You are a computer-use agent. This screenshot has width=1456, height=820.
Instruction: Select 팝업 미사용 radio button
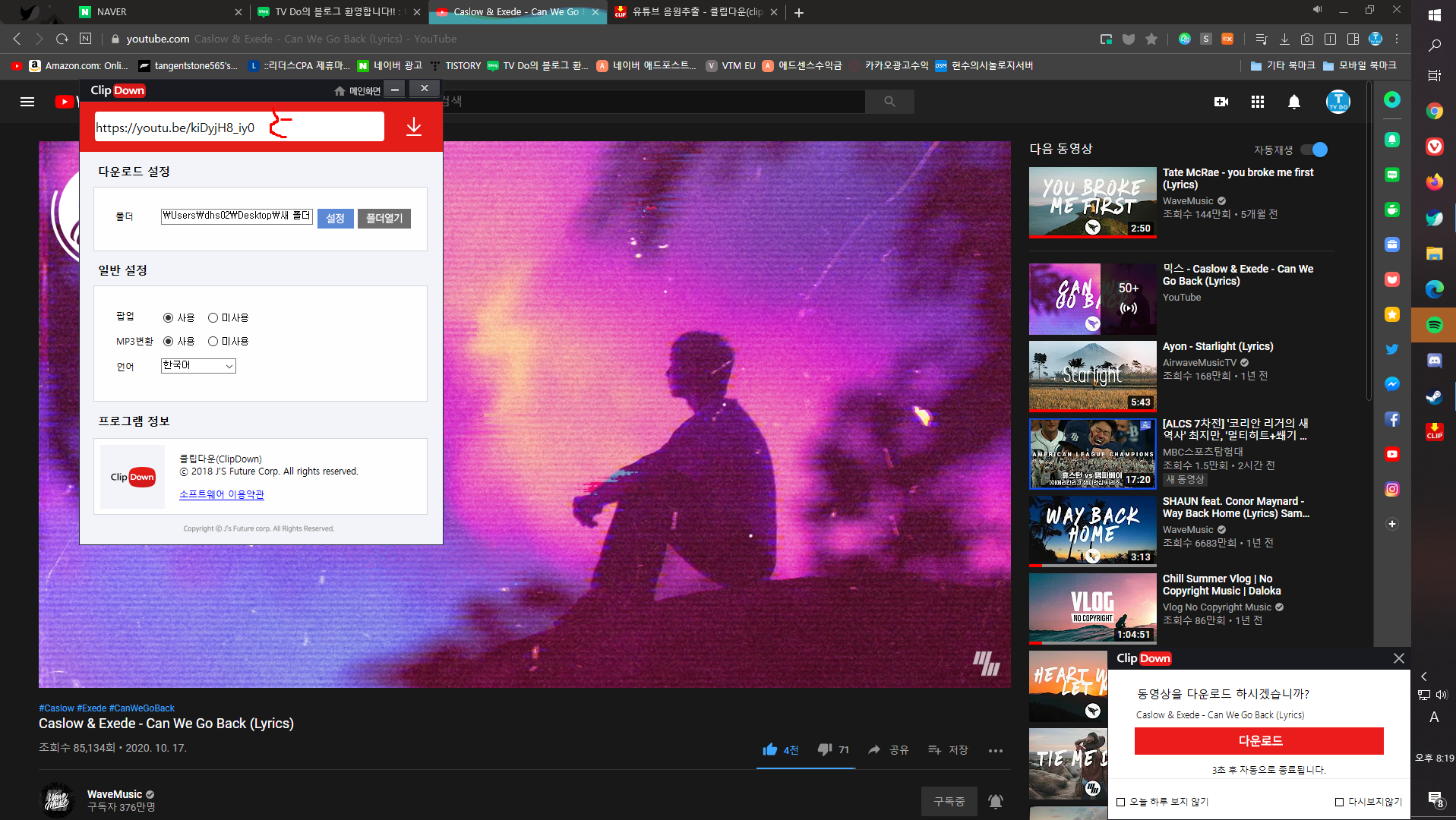pyautogui.click(x=213, y=317)
